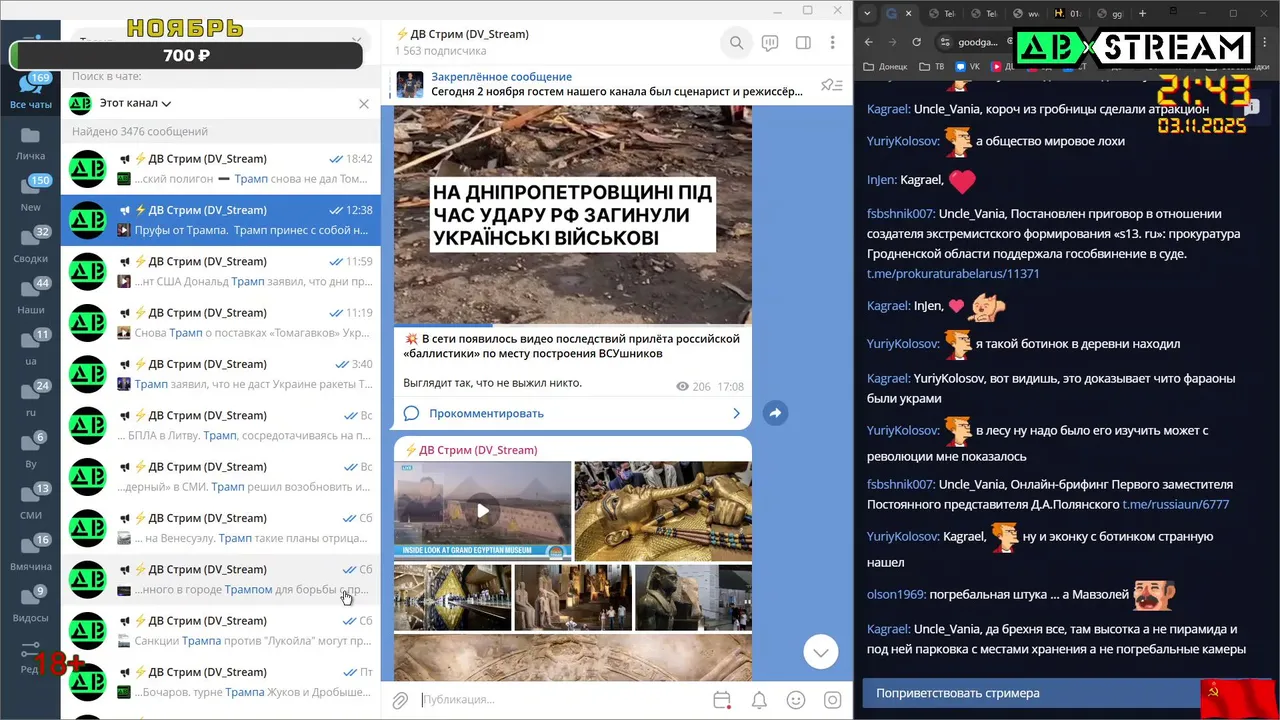Screen dimensions: 1280x720
Task: Click the comment chevron arrow on post
Action: pyautogui.click(x=737, y=413)
